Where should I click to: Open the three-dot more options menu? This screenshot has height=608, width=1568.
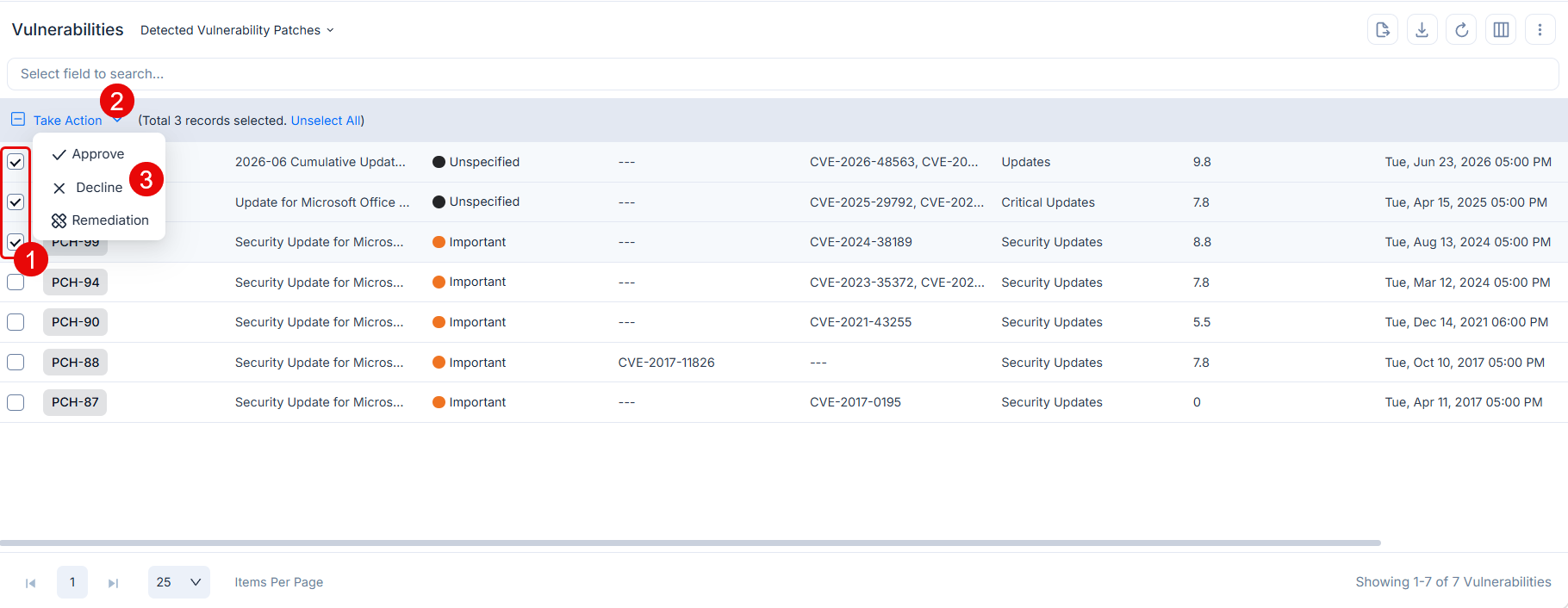pyautogui.click(x=1540, y=29)
